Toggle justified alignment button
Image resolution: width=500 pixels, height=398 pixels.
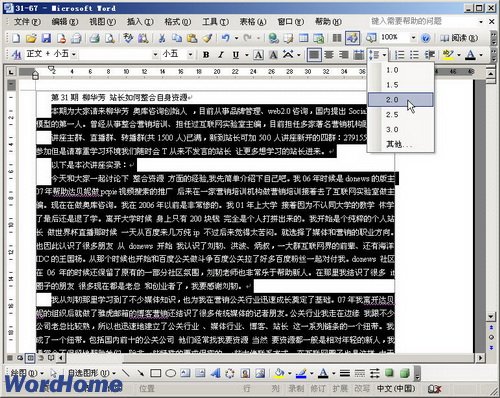(314, 54)
